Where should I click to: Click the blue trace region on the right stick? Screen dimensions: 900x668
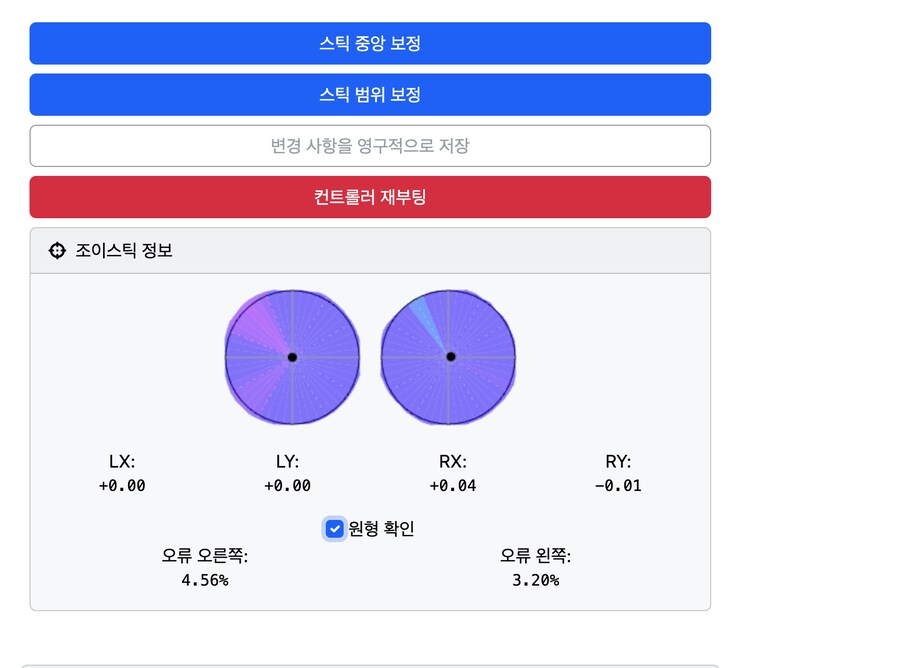pyautogui.click(x=425, y=315)
